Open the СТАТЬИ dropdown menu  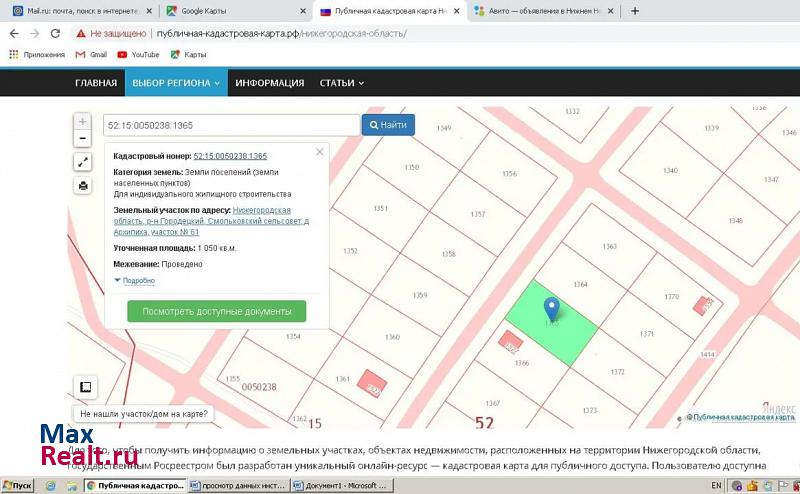pos(341,83)
